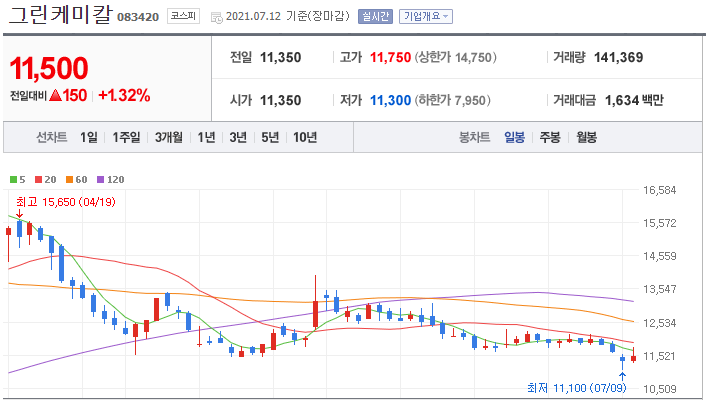
Task: Switch to 주봉 weekly candle chart
Action: 550,137
